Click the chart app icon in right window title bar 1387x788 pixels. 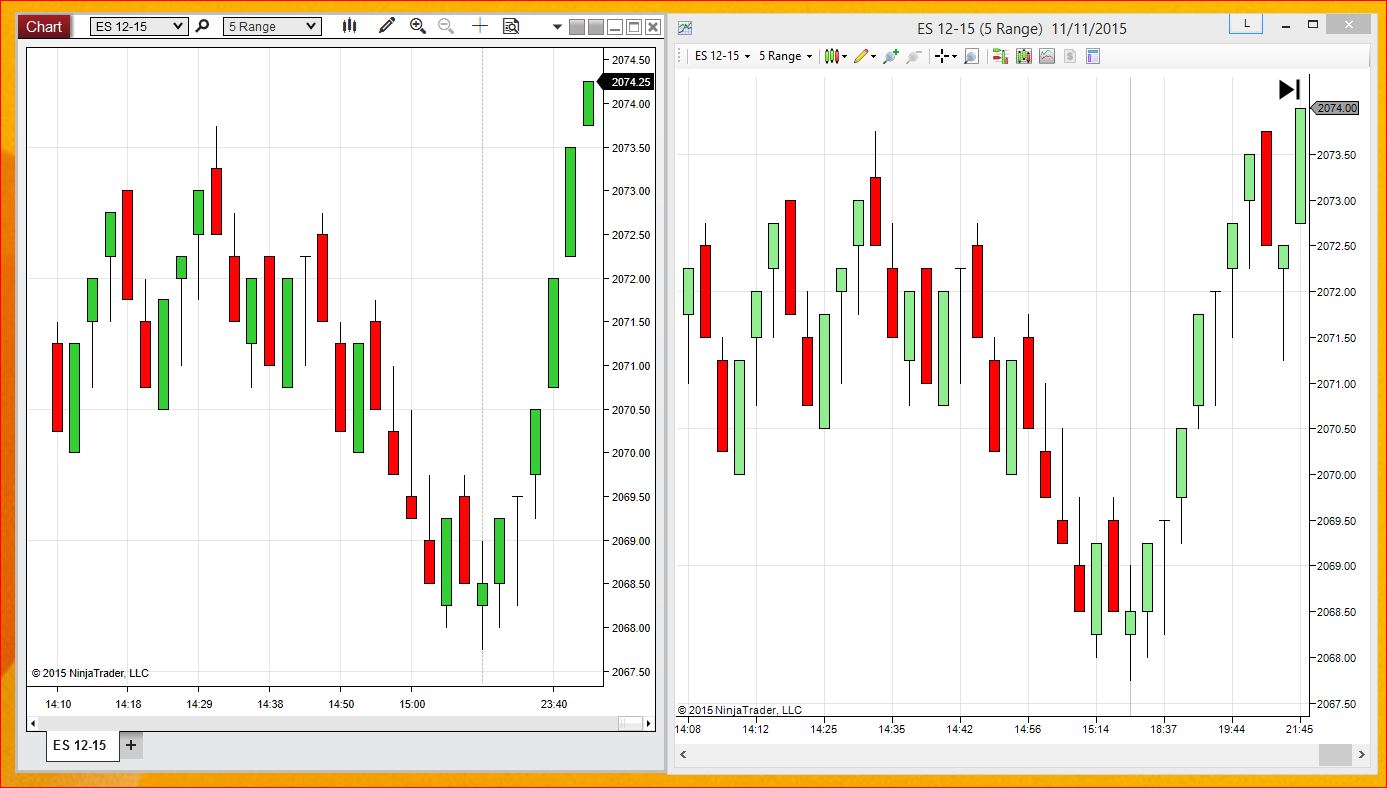point(685,28)
